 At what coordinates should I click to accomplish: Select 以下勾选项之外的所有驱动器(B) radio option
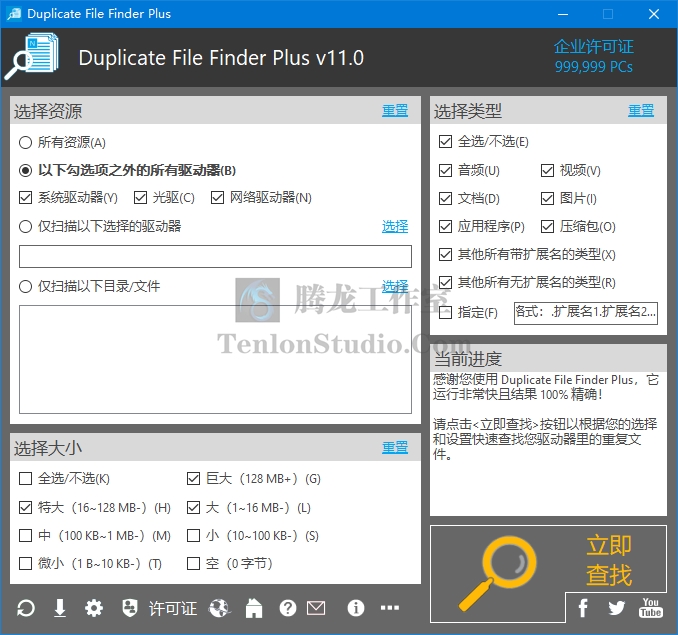click(x=128, y=170)
